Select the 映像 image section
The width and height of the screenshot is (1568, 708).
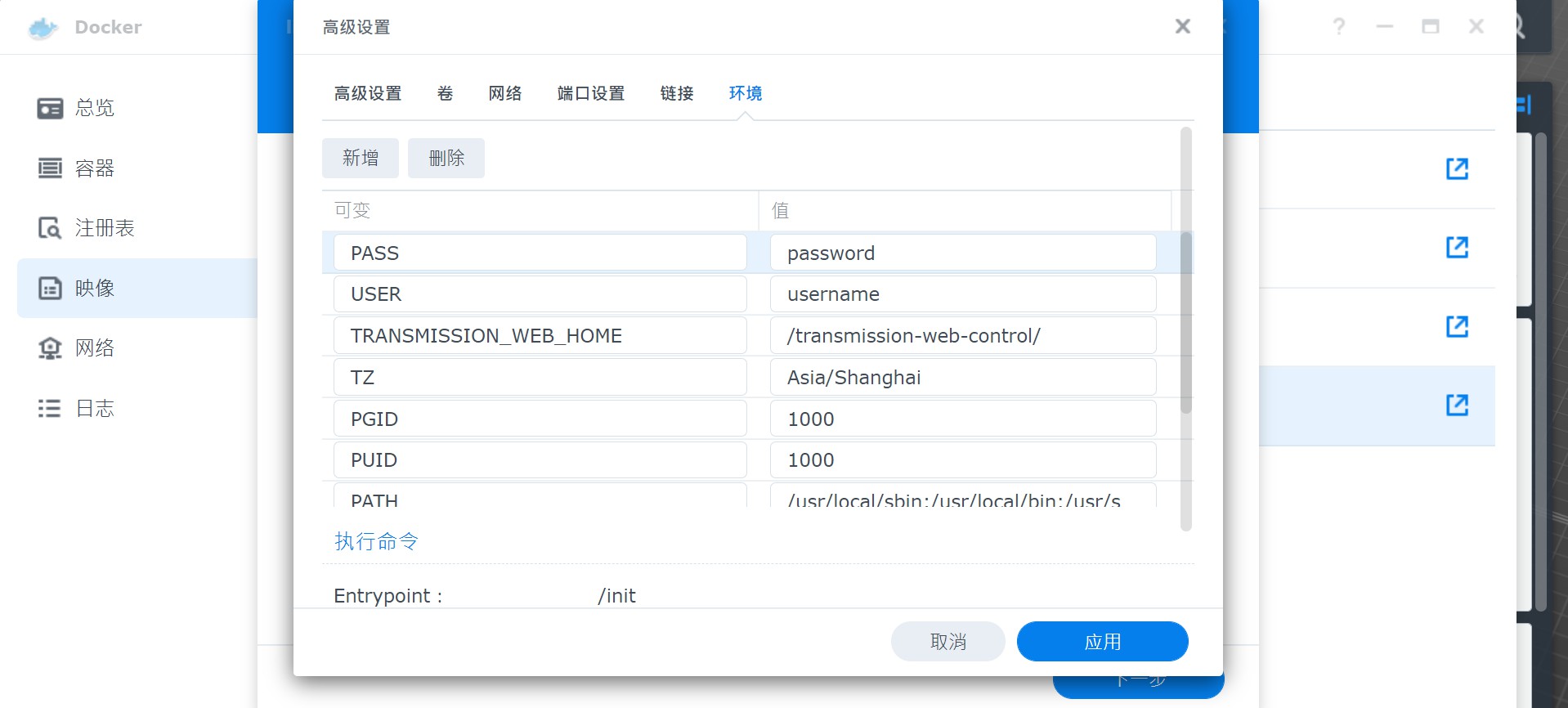coord(137,288)
